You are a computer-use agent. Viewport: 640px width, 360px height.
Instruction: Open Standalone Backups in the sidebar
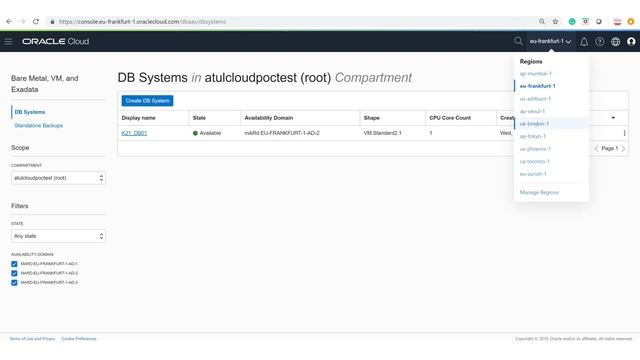(x=39, y=126)
